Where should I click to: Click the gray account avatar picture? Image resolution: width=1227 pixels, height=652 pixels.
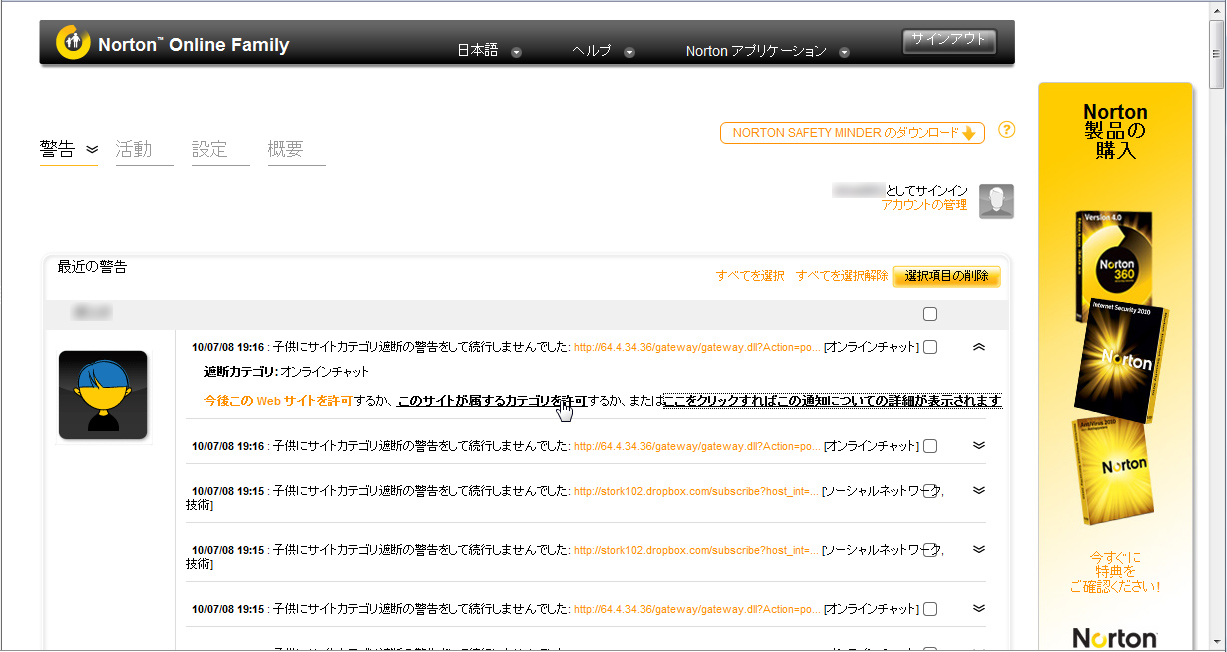[x=996, y=201]
